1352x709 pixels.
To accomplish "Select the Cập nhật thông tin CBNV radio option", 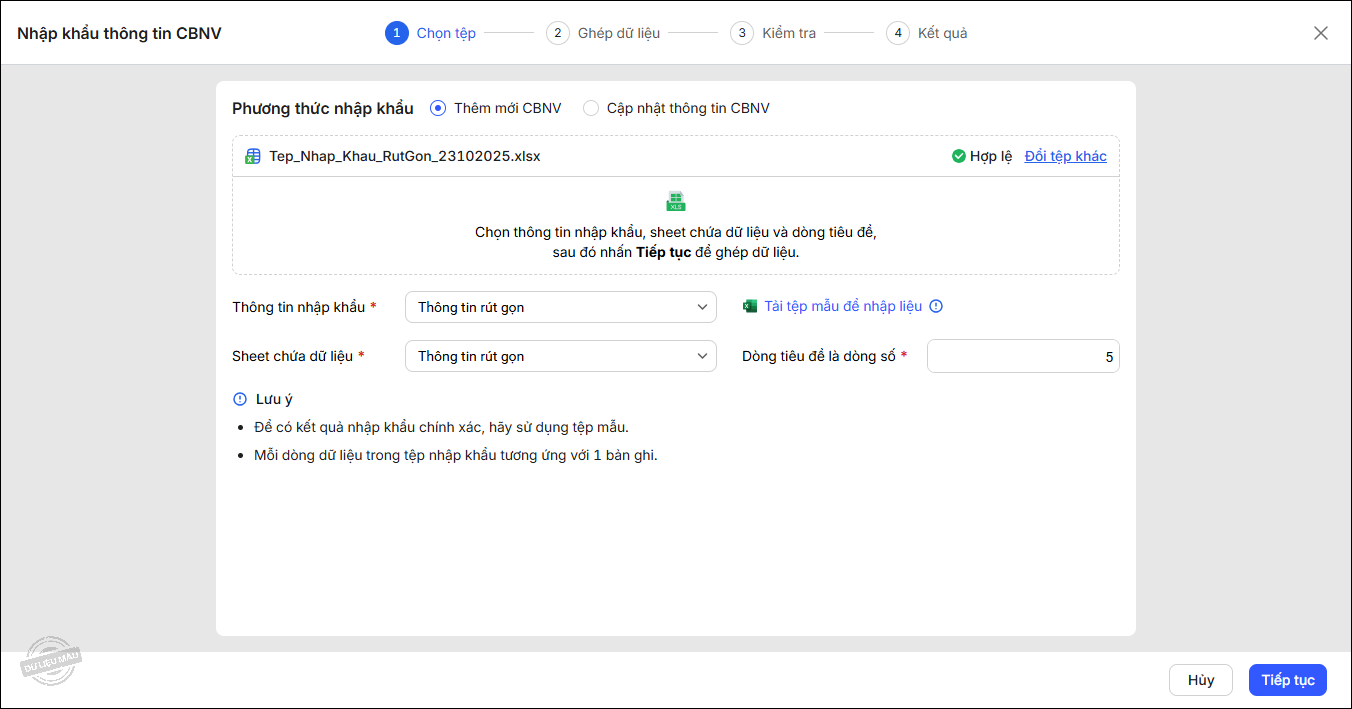I will (591, 108).
